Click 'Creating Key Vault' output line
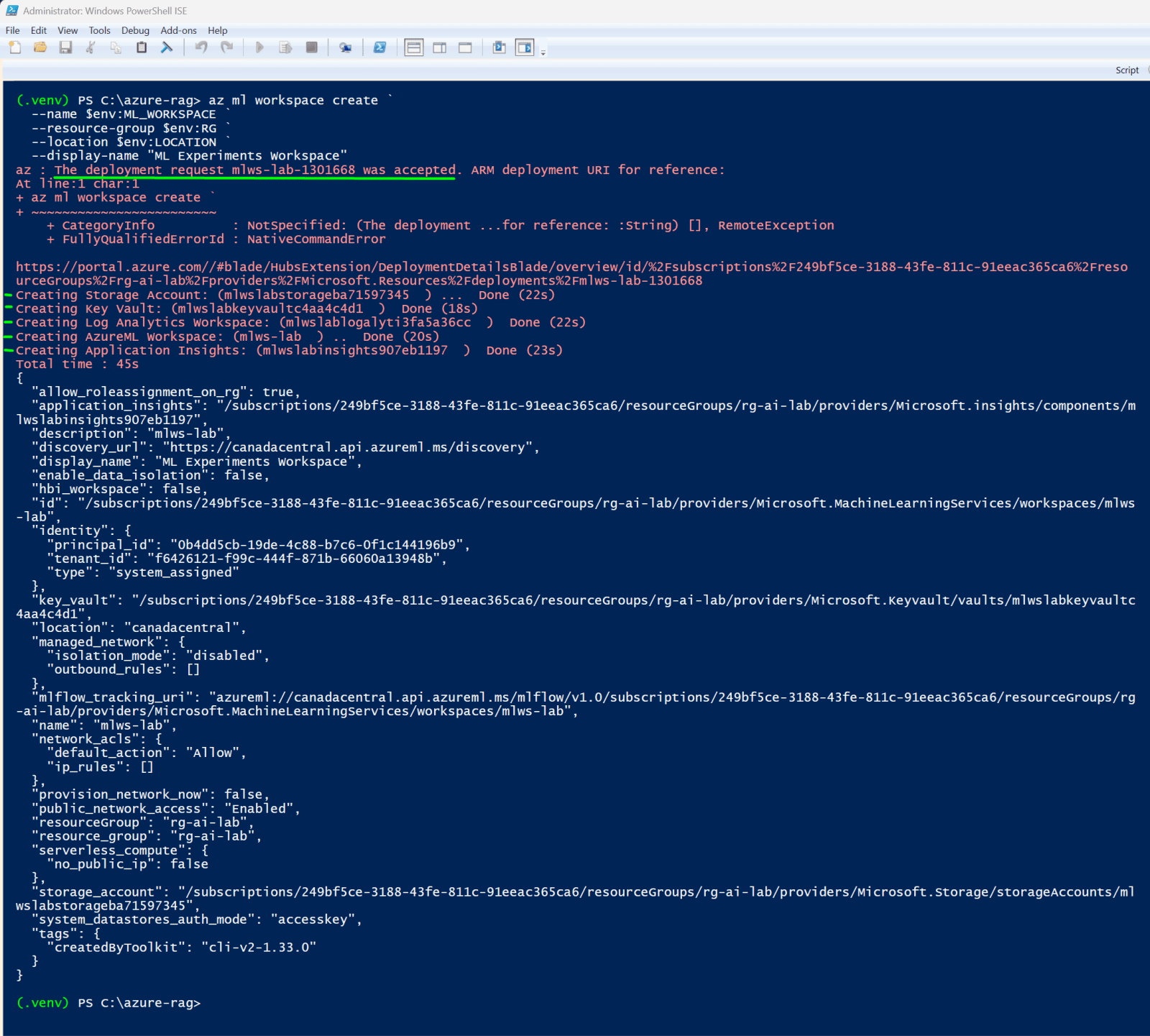Image resolution: width=1150 pixels, height=1036 pixels. pos(247,308)
